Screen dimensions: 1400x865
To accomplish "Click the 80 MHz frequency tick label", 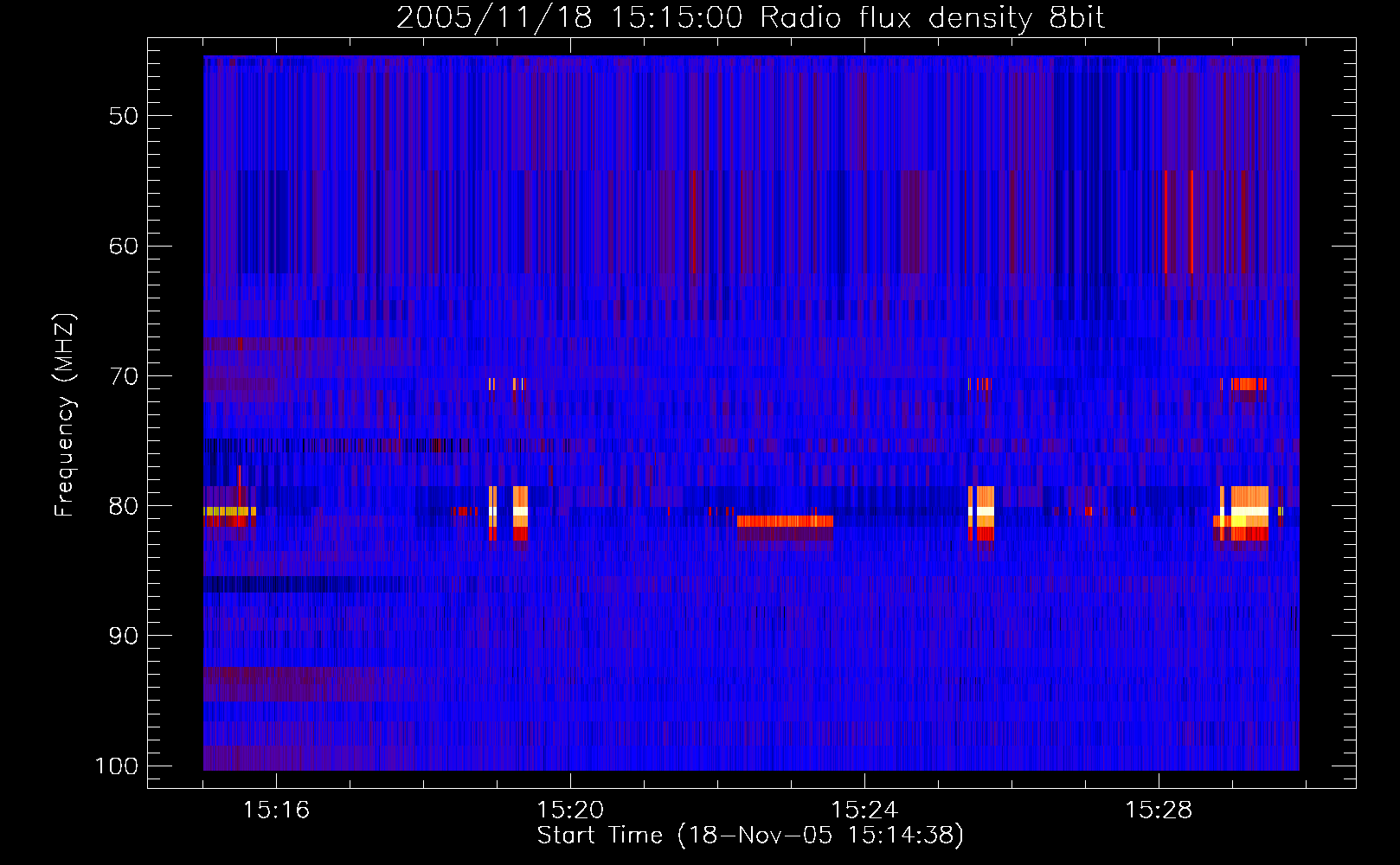I will 124,506.
